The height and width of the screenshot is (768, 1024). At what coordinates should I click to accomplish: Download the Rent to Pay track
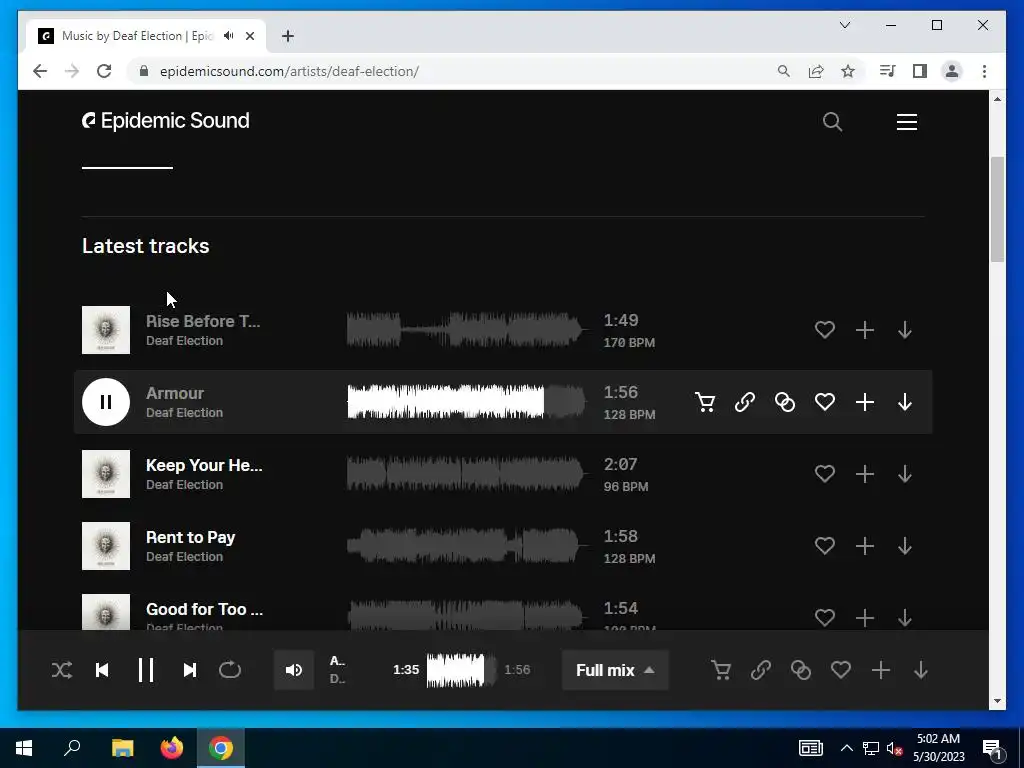[x=904, y=545]
